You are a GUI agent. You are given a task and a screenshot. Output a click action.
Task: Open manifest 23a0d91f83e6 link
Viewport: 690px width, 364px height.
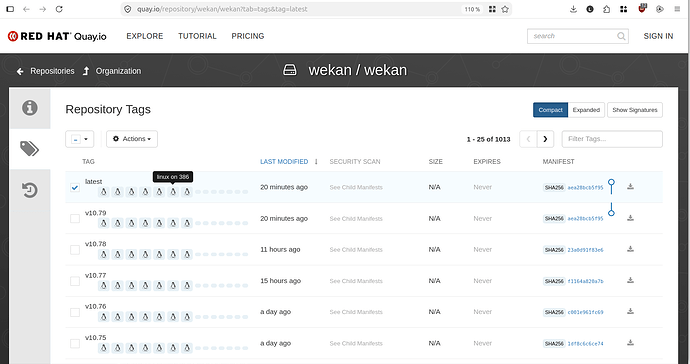[x=585, y=250]
